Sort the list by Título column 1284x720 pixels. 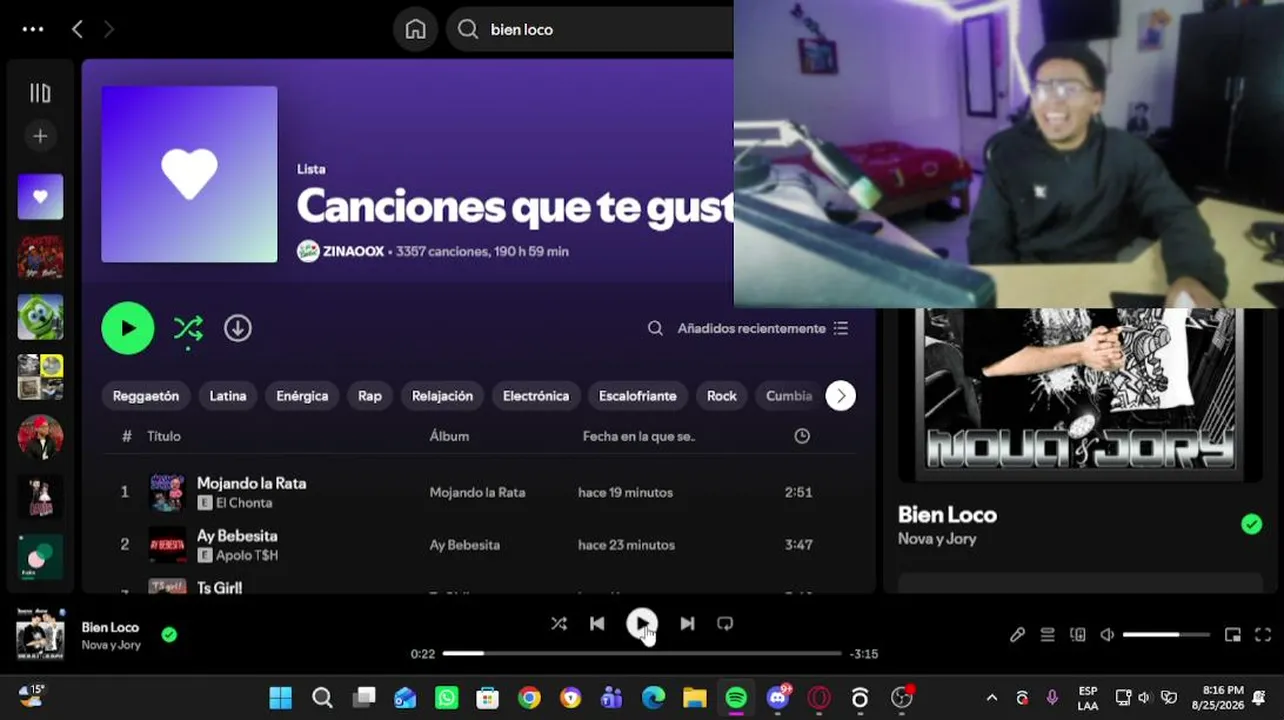coord(164,436)
